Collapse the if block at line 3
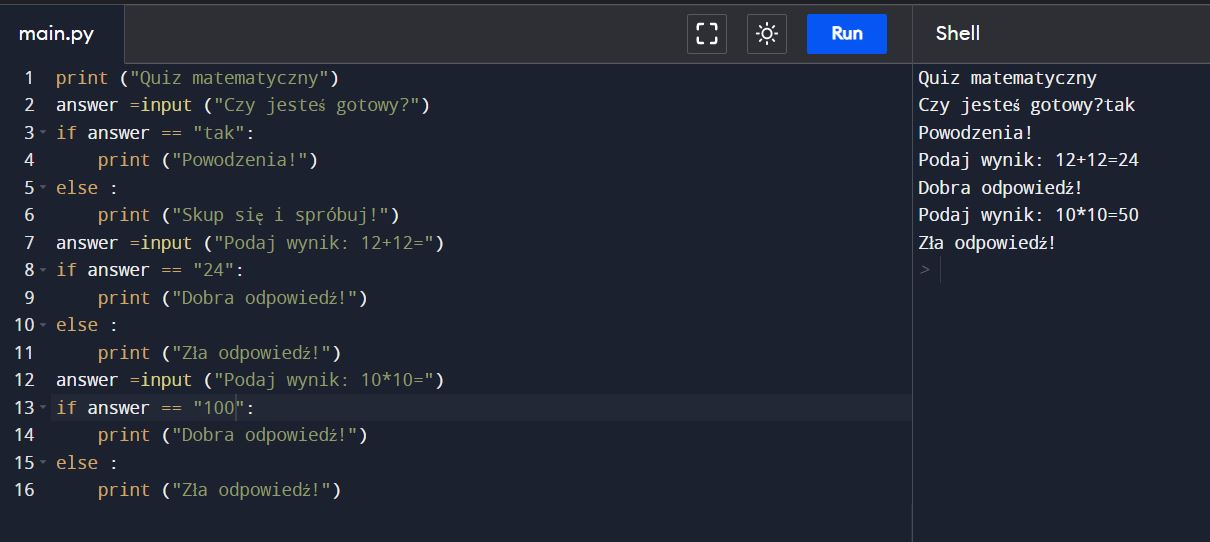1210x542 pixels. 43,133
